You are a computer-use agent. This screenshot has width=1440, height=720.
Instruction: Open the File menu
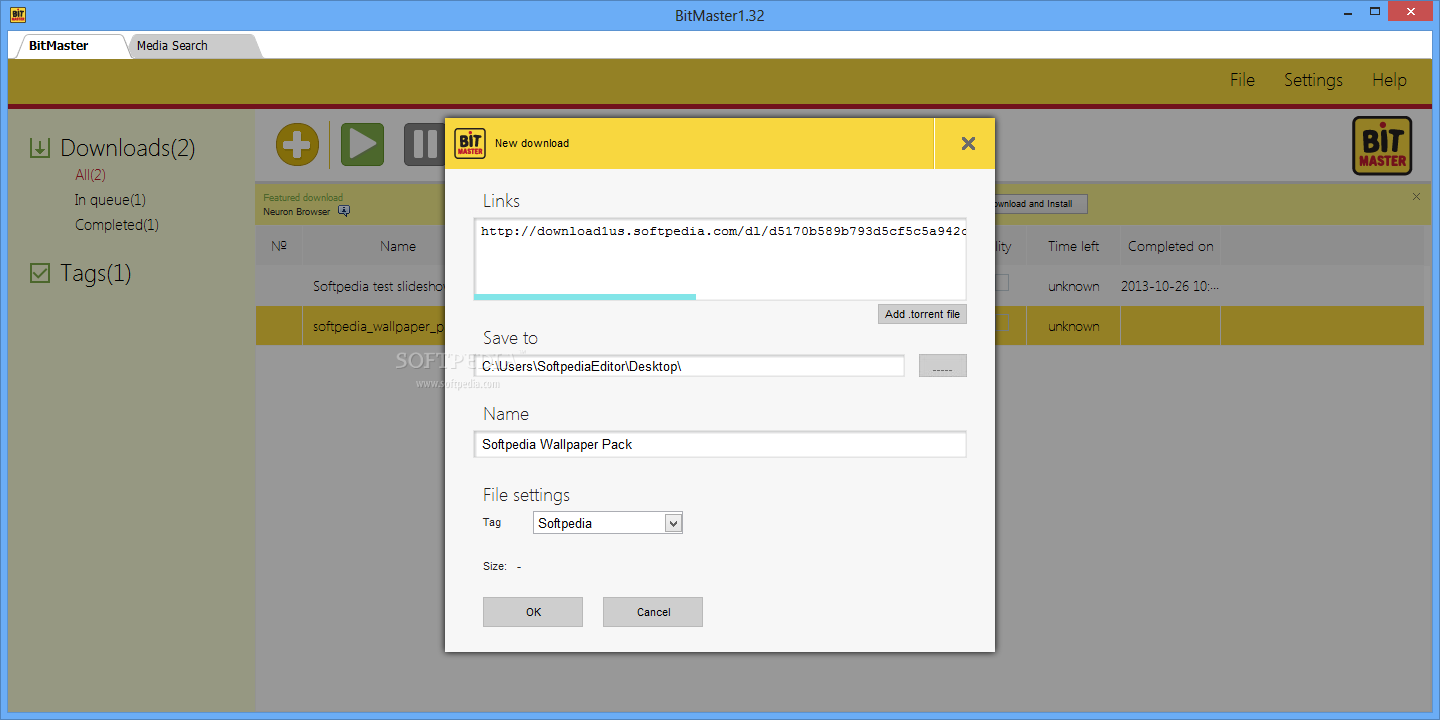(x=1242, y=80)
